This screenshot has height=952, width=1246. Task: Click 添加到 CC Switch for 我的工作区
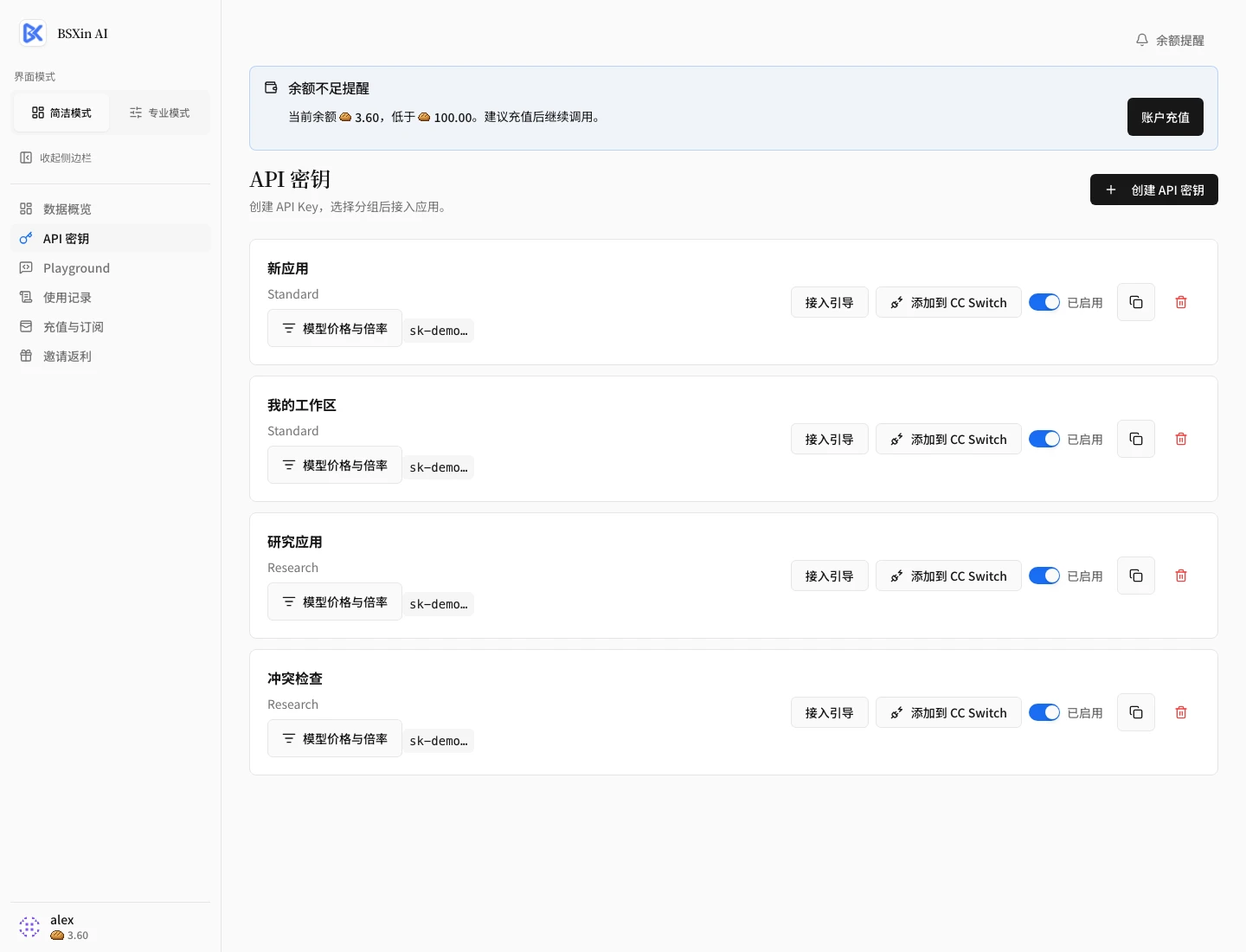(x=948, y=439)
